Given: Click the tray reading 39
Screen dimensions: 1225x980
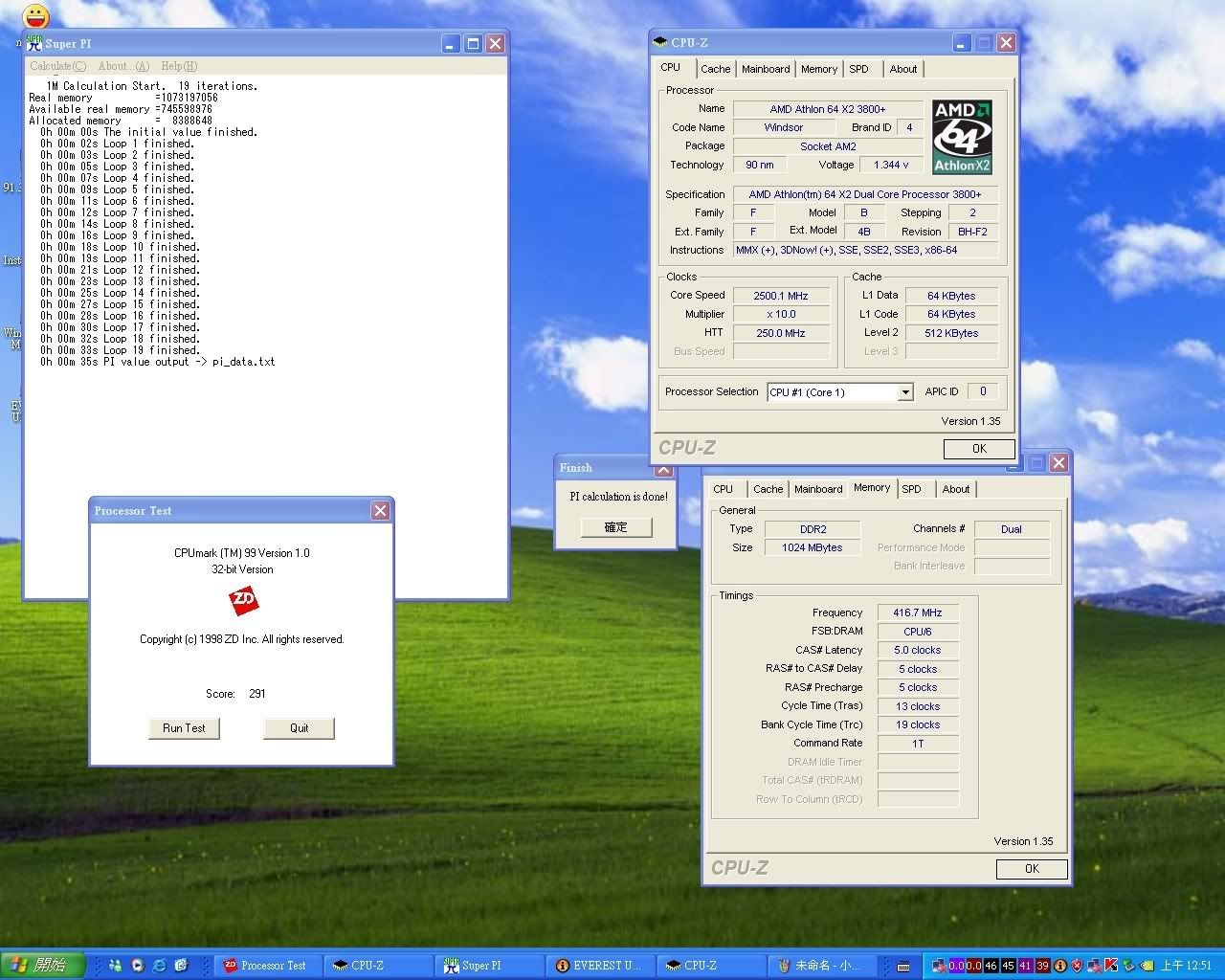Looking at the screenshot, I should (1042, 966).
